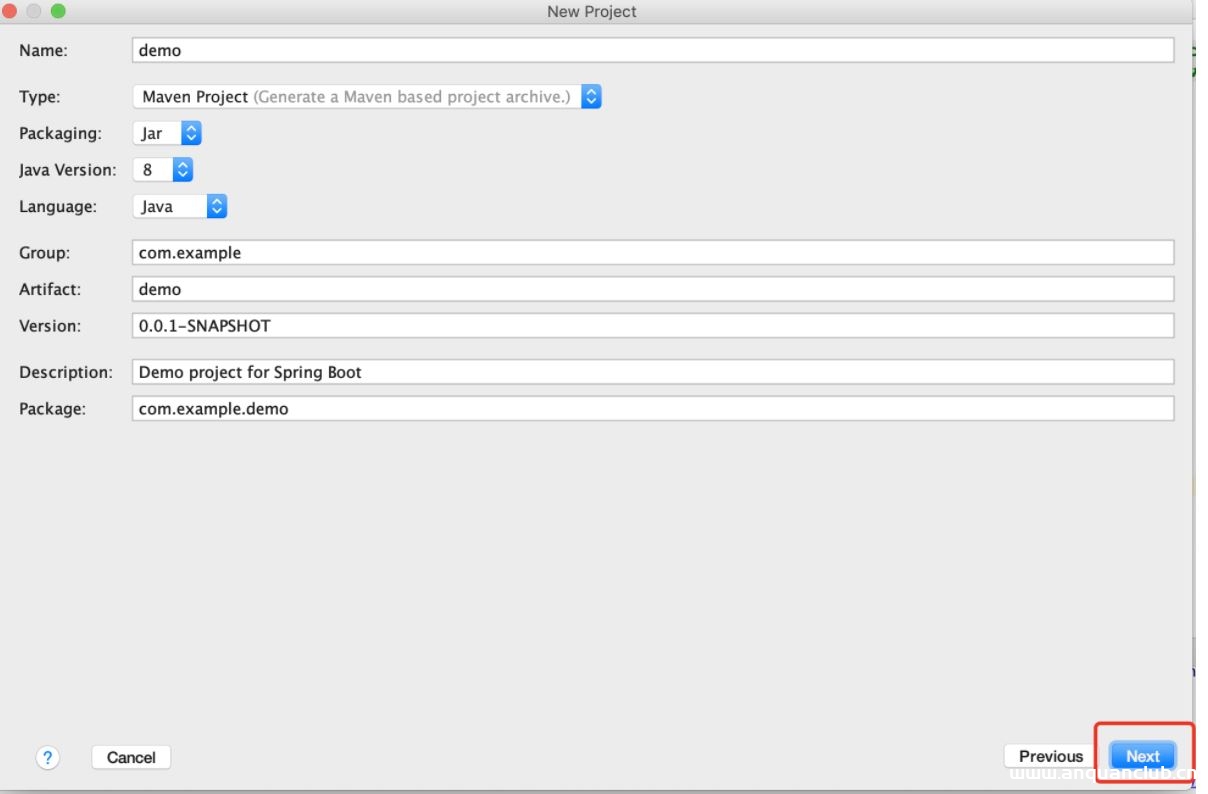Go back with the Previous button
Image resolution: width=1208 pixels, height=794 pixels.
pos(1050,757)
